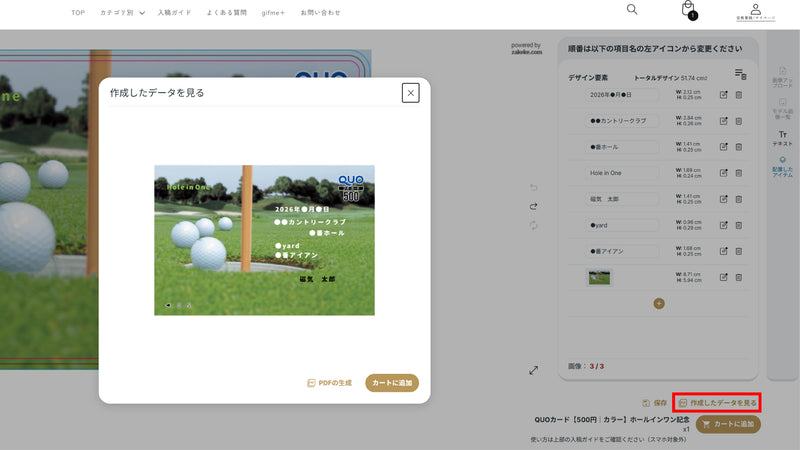
Task: Edit the ●●カントリークラブ element
Action: 723,121
